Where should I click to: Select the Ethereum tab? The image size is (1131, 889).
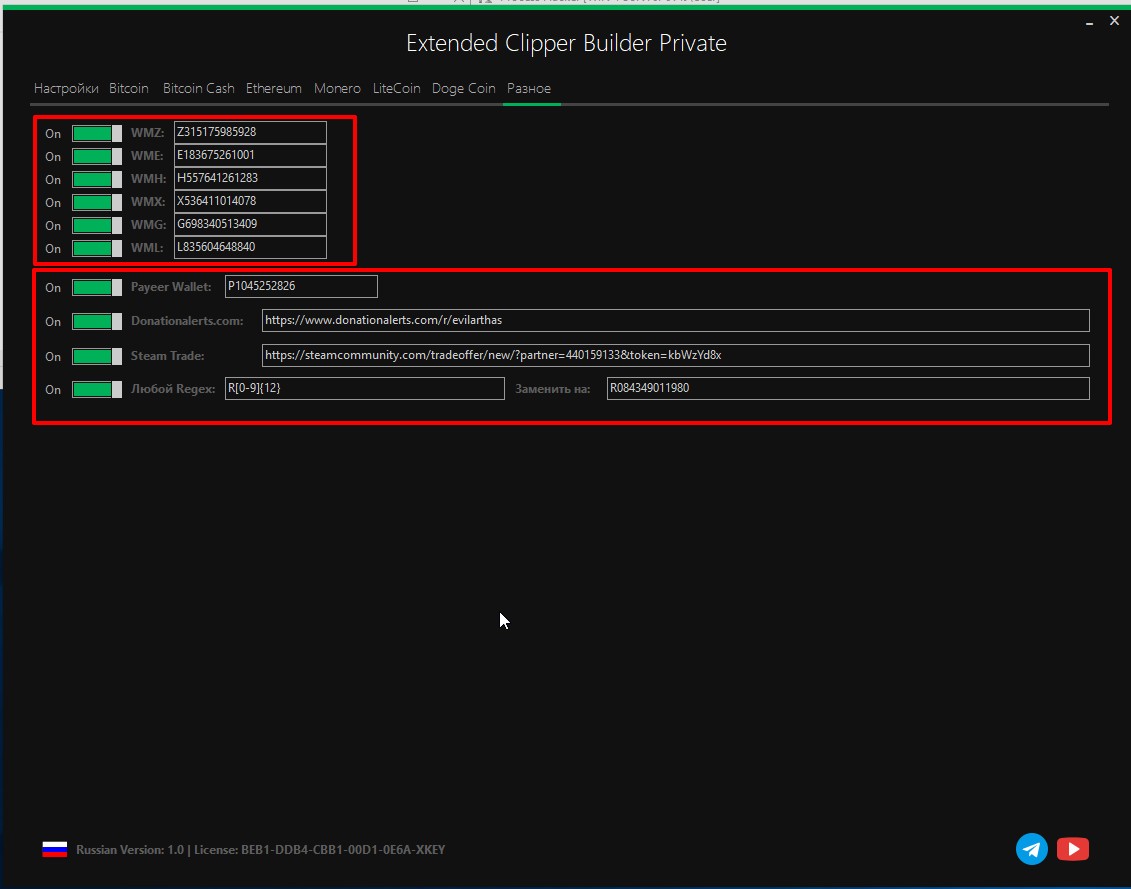click(273, 89)
